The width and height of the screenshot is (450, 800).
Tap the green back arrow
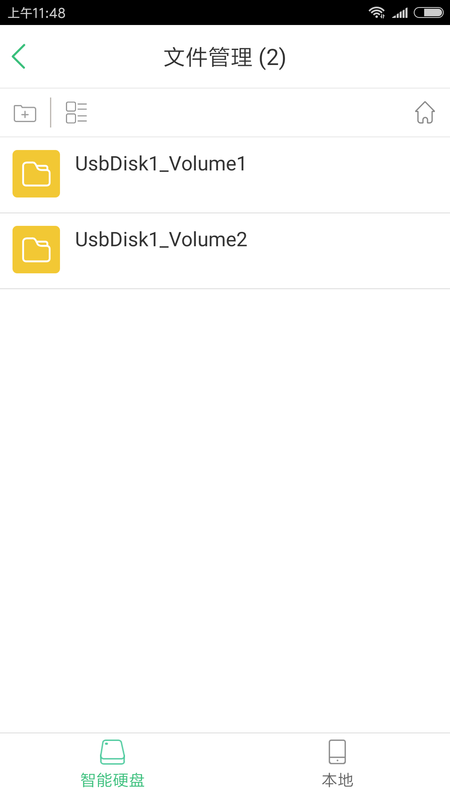(19, 57)
